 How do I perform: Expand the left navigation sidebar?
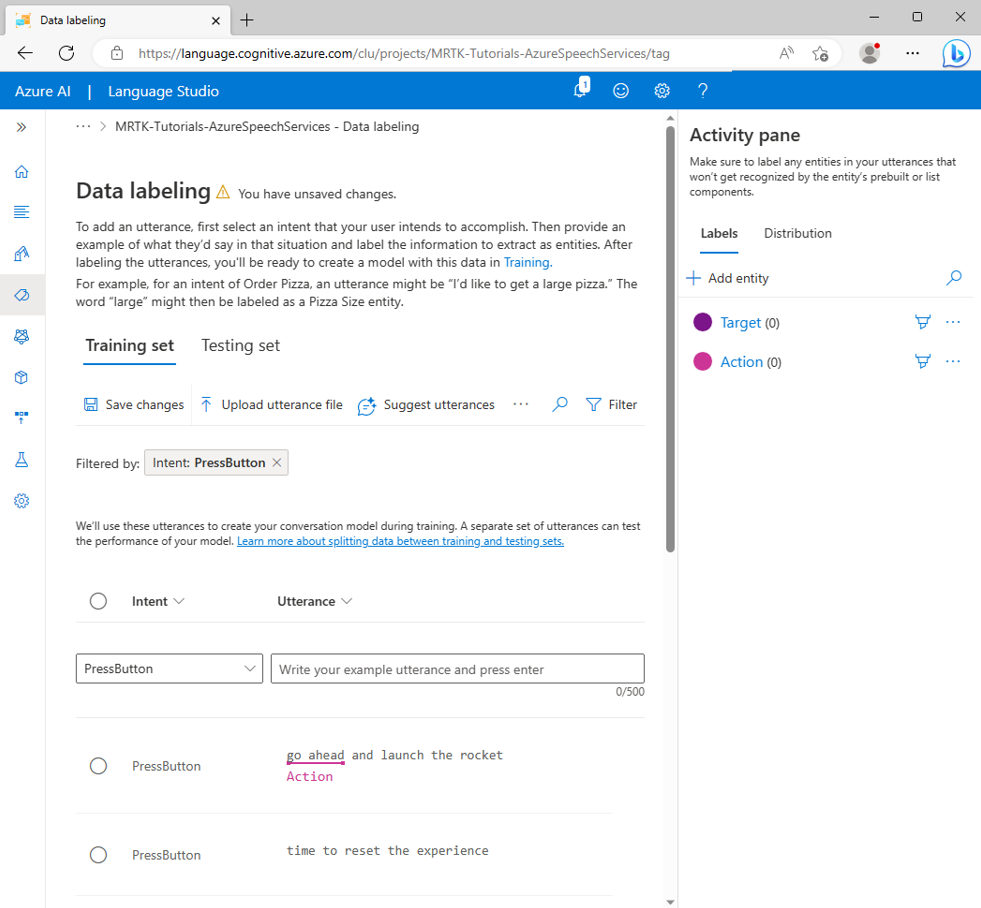pyautogui.click(x=21, y=127)
